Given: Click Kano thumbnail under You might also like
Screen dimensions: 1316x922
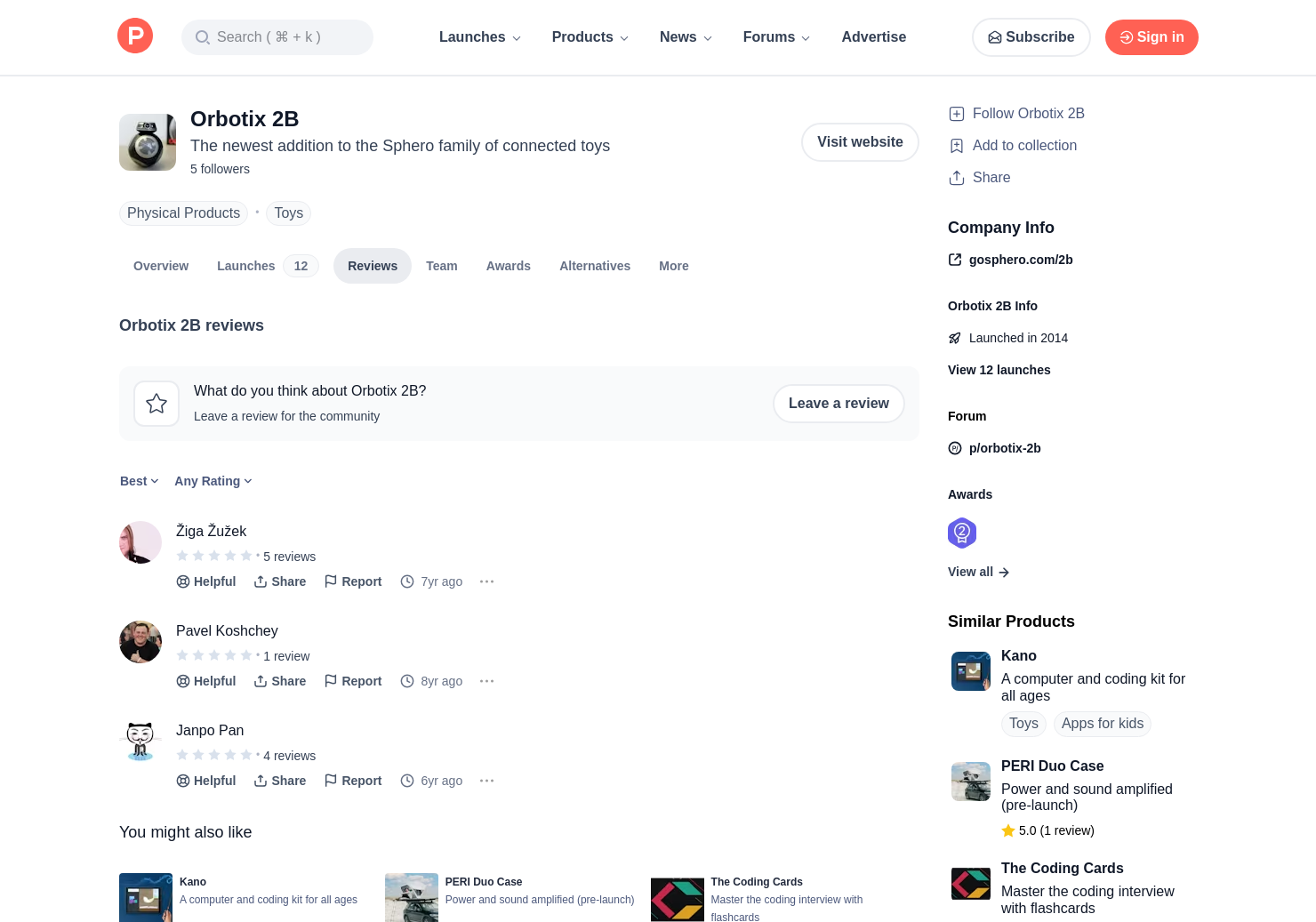Looking at the screenshot, I should (x=146, y=898).
